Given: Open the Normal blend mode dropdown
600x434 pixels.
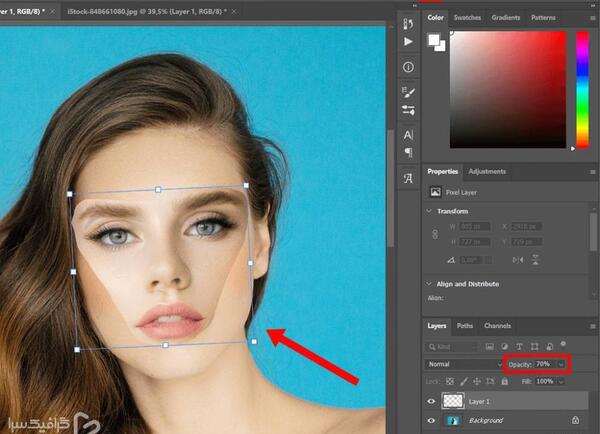Looking at the screenshot, I should (x=463, y=364).
